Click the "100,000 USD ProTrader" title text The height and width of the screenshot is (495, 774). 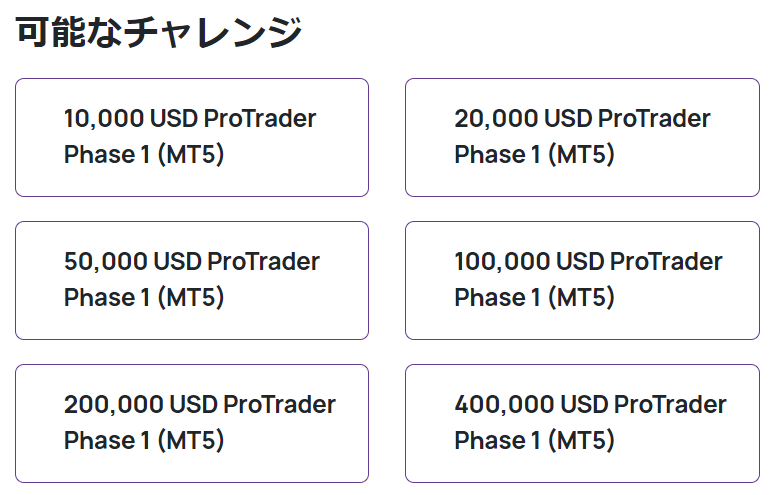[x=588, y=262]
